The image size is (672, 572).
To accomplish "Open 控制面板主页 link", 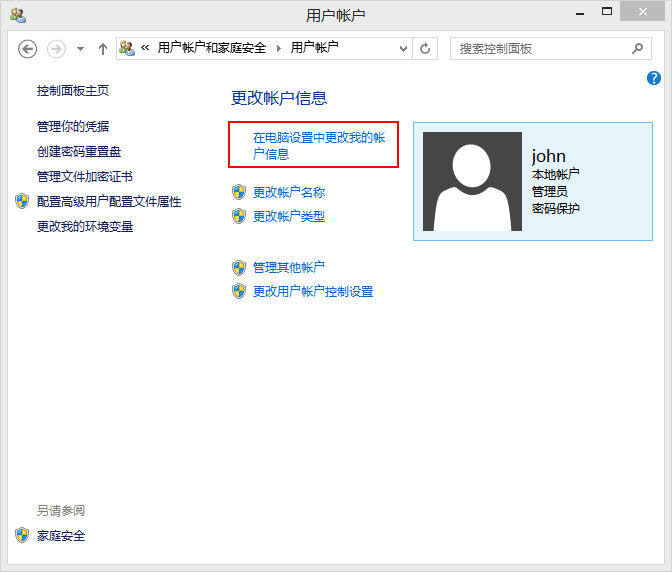I will point(73,91).
